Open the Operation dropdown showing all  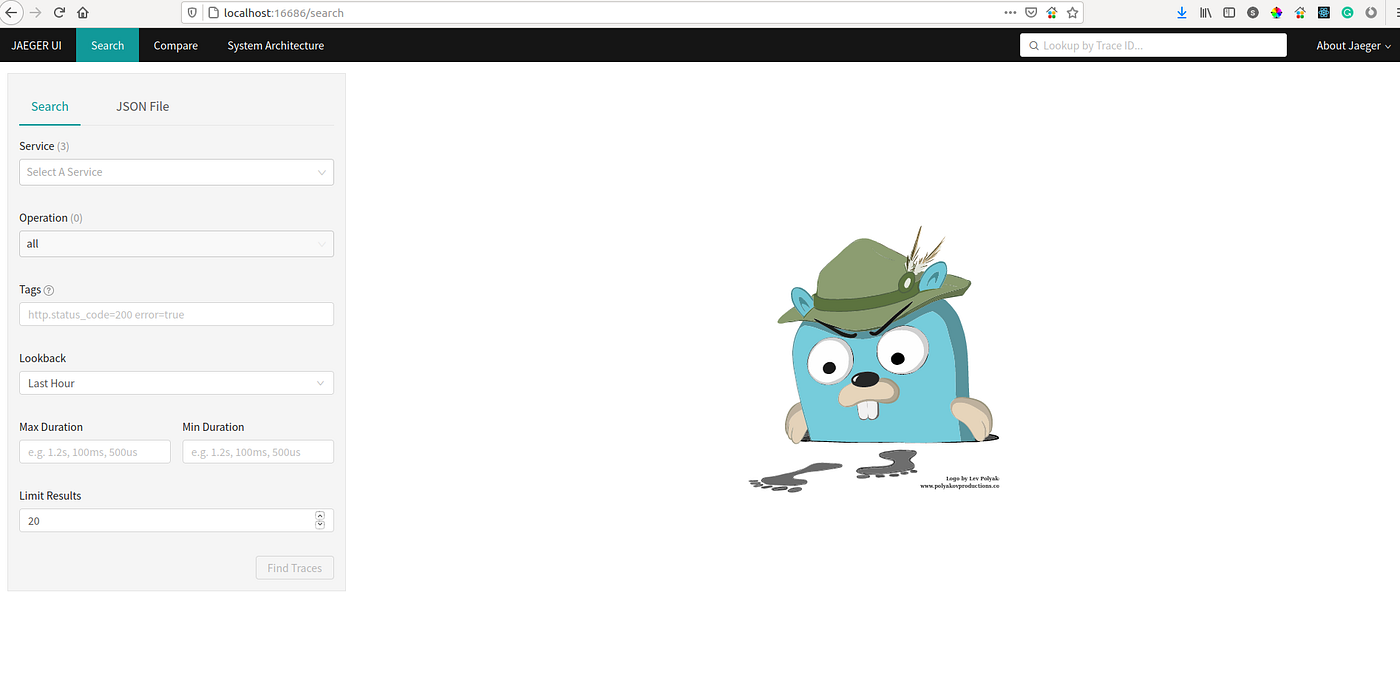pos(176,244)
